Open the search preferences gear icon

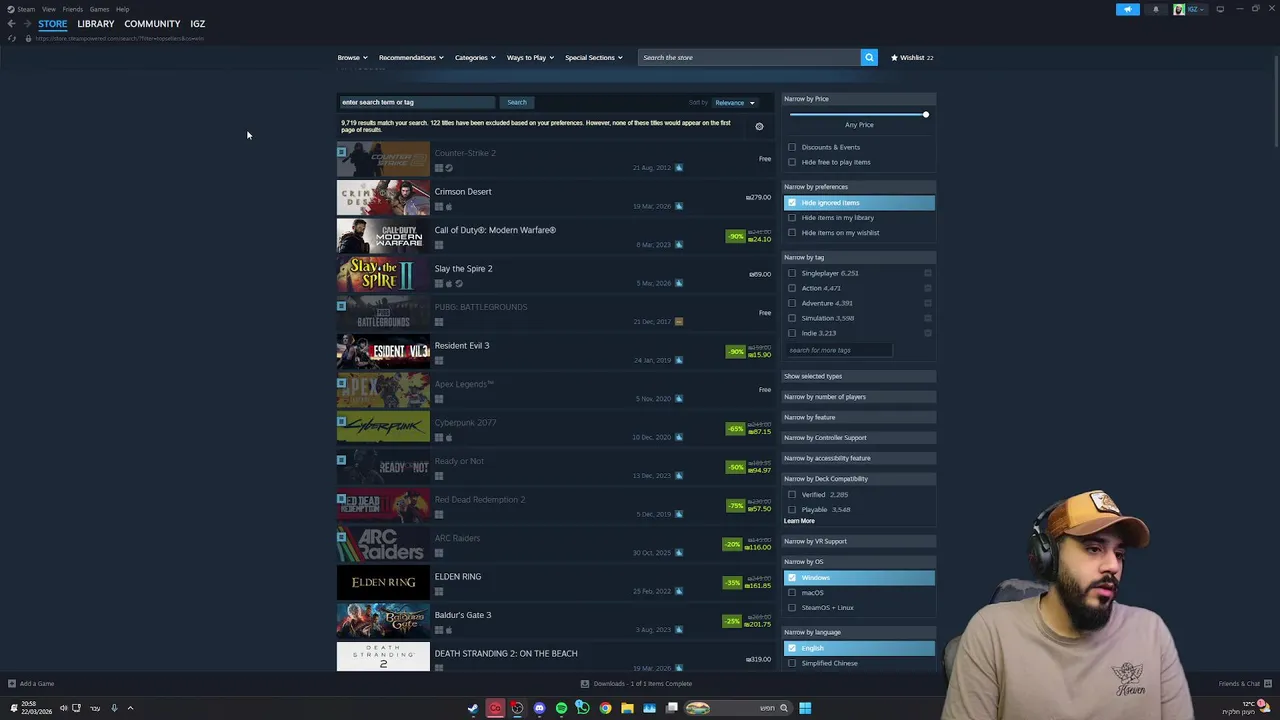(759, 126)
